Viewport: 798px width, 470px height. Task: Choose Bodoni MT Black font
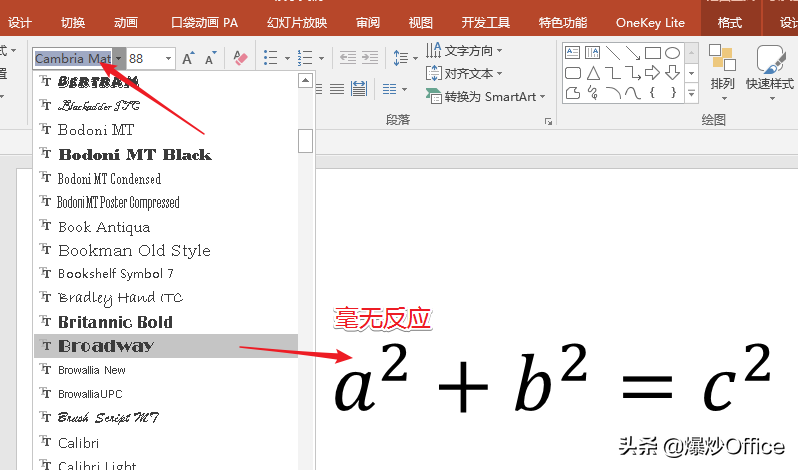(166, 154)
